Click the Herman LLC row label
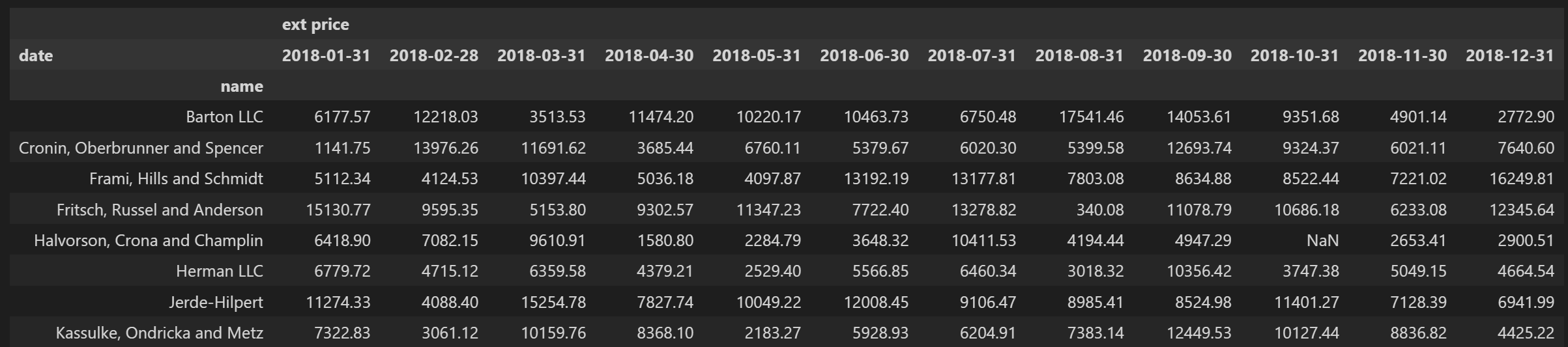Image resolution: width=1568 pixels, height=347 pixels. [x=219, y=271]
